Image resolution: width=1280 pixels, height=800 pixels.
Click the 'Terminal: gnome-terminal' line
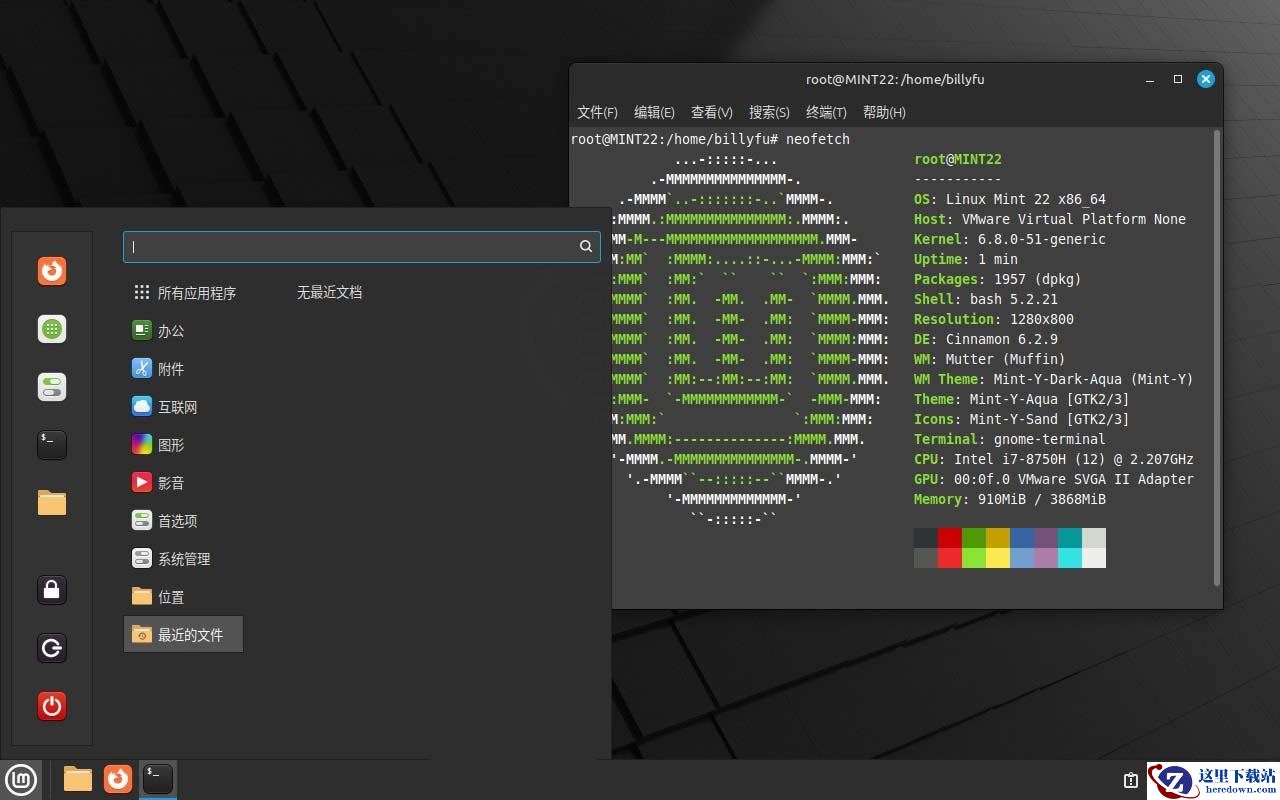(1010, 439)
